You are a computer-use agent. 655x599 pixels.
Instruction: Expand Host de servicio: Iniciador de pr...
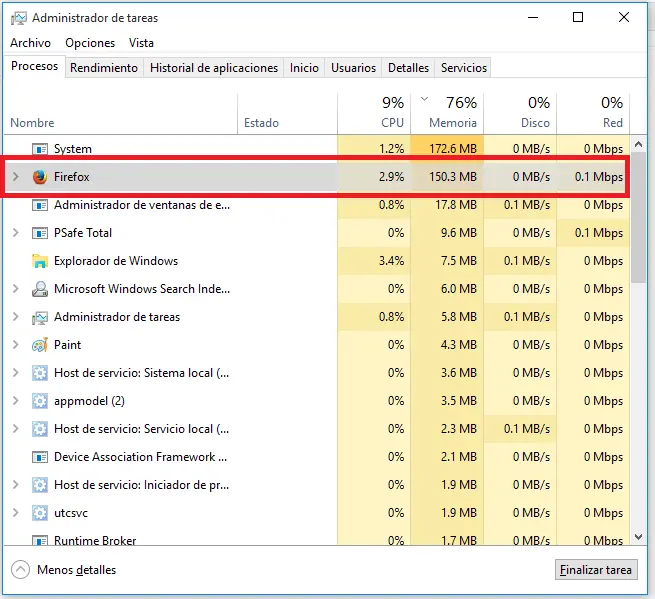click(16, 485)
